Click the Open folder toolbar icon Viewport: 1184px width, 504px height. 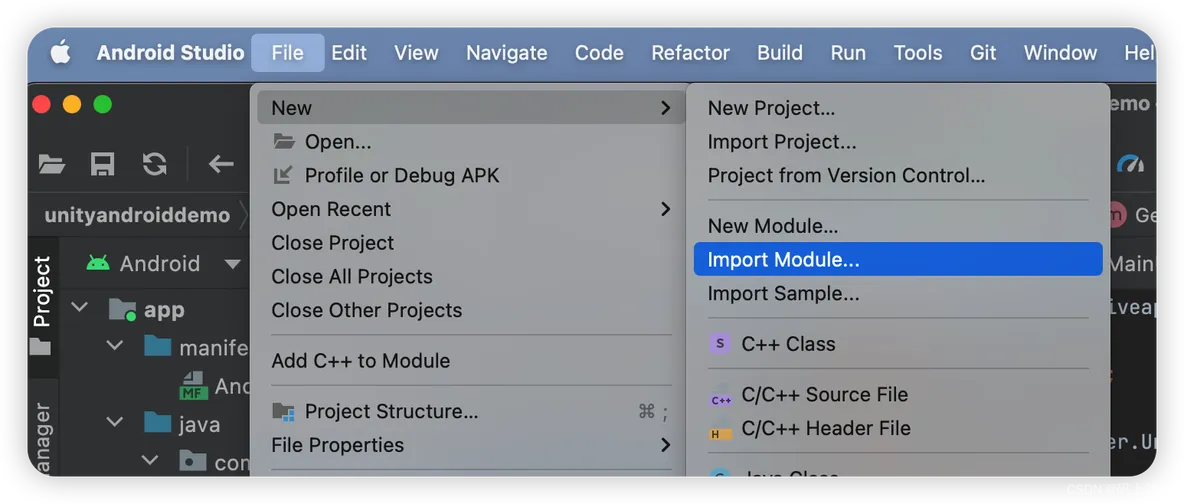(x=51, y=164)
